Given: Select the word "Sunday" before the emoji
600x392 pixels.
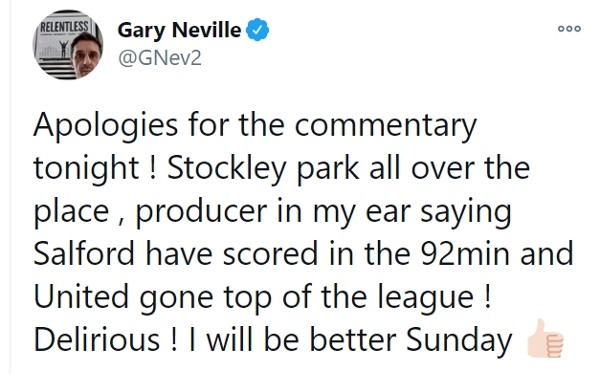Looking at the screenshot, I should (x=459, y=340).
